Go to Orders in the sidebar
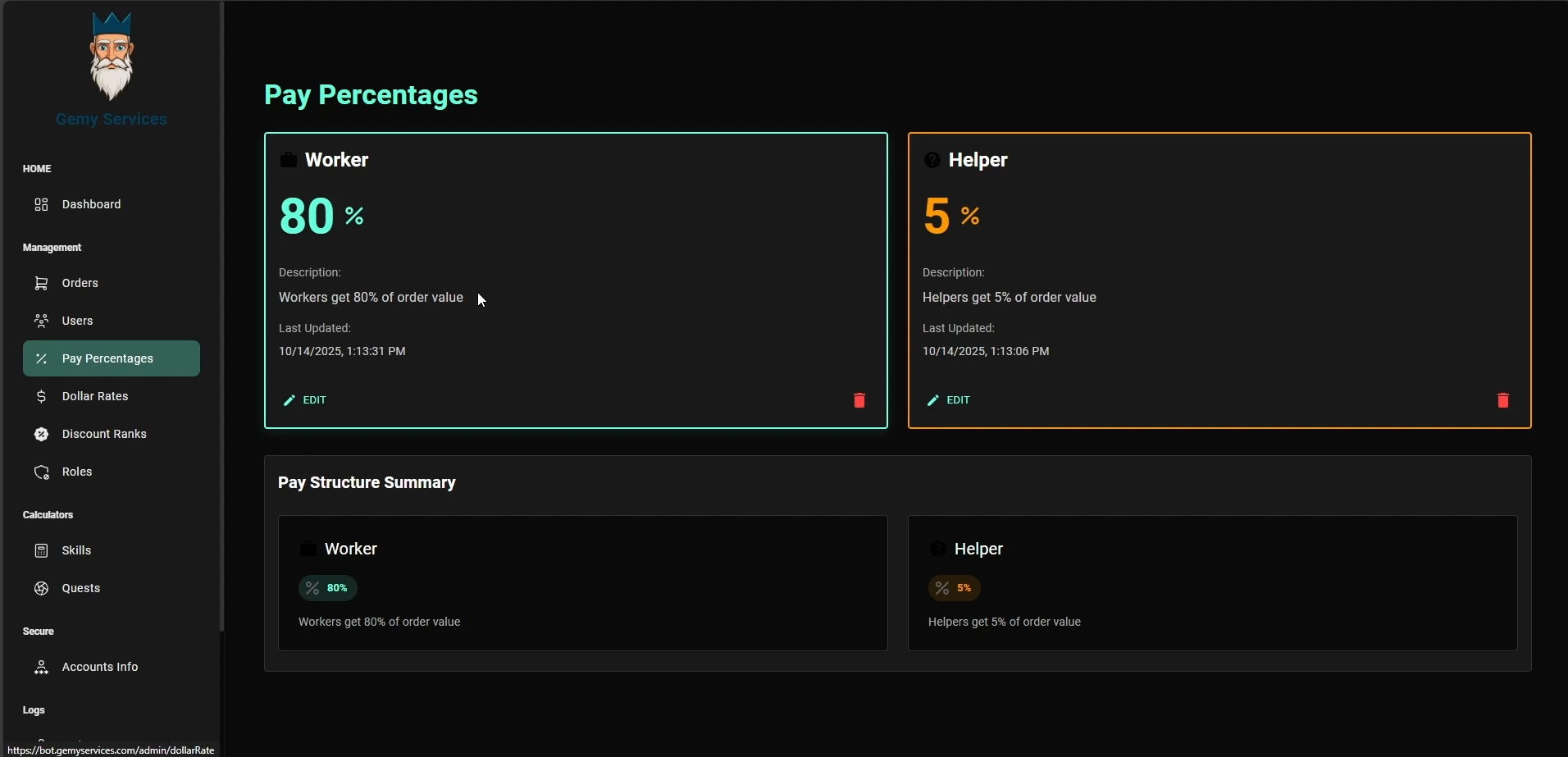Screen dimensions: 1568x757 pos(112,283)
